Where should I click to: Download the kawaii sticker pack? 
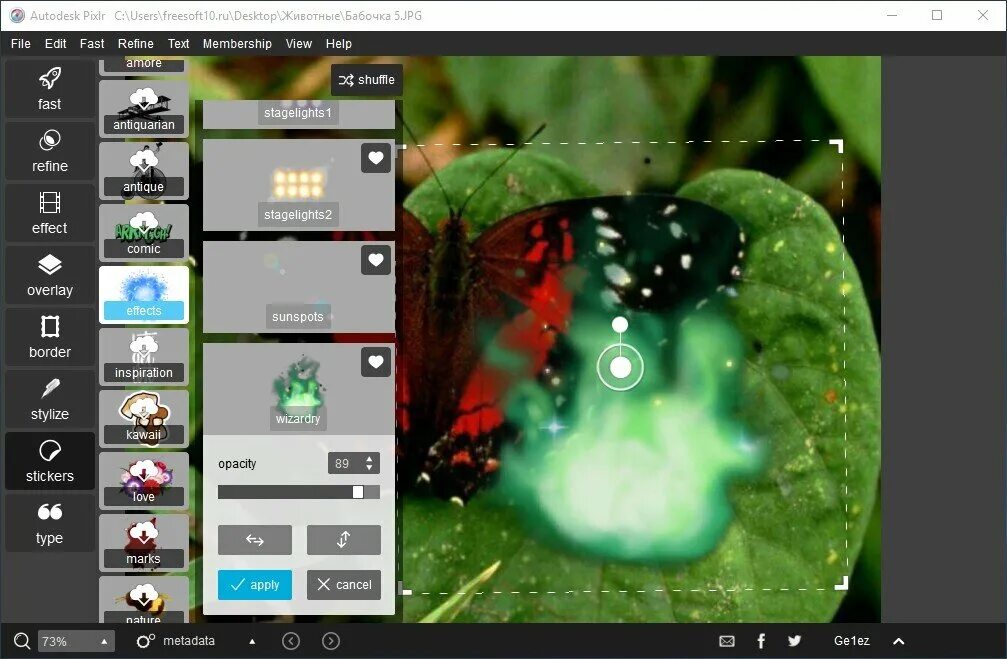(x=144, y=419)
